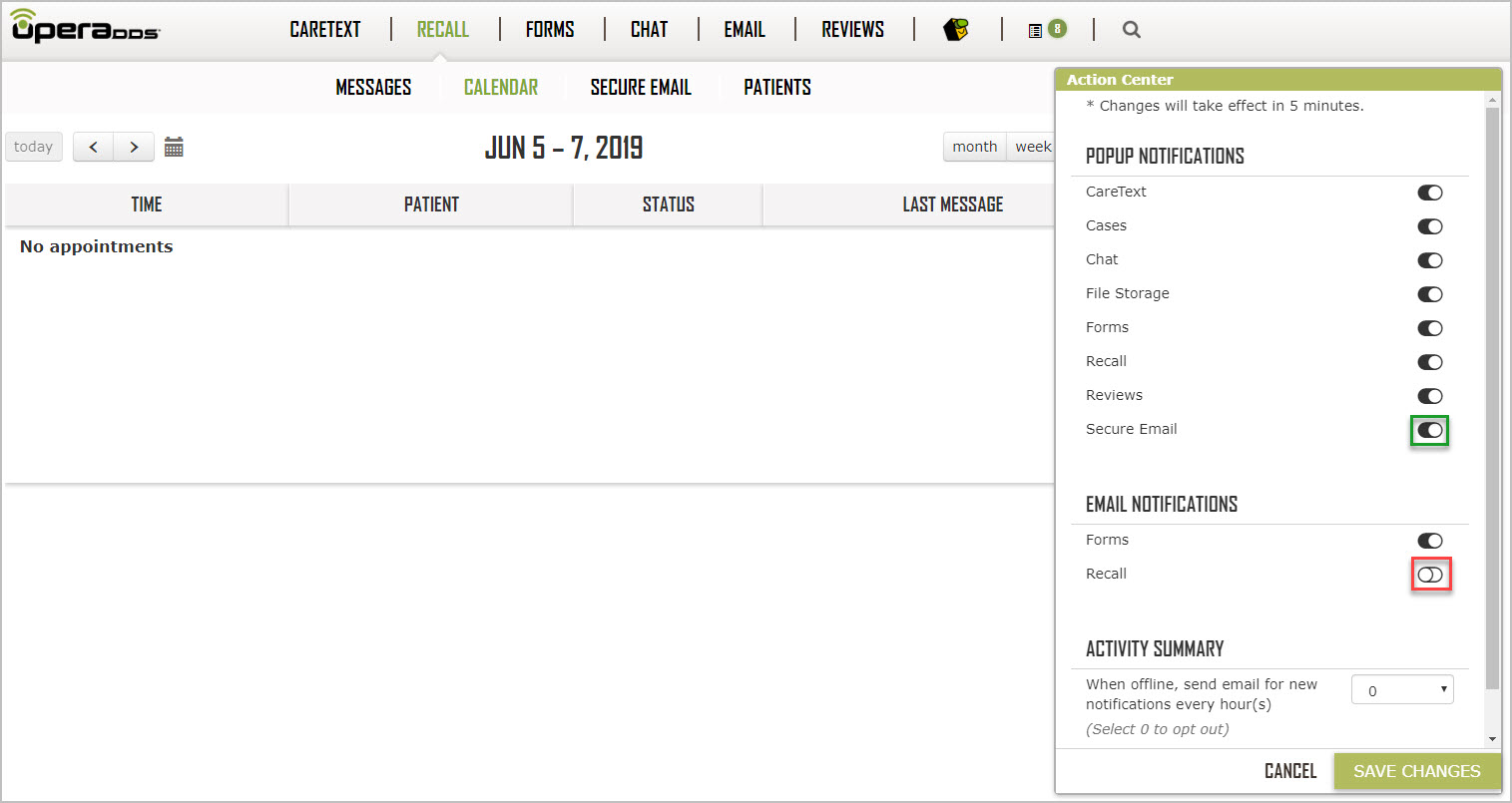Click the 'No appointments' text
Viewport: 1512px width, 803px height.
[97, 246]
